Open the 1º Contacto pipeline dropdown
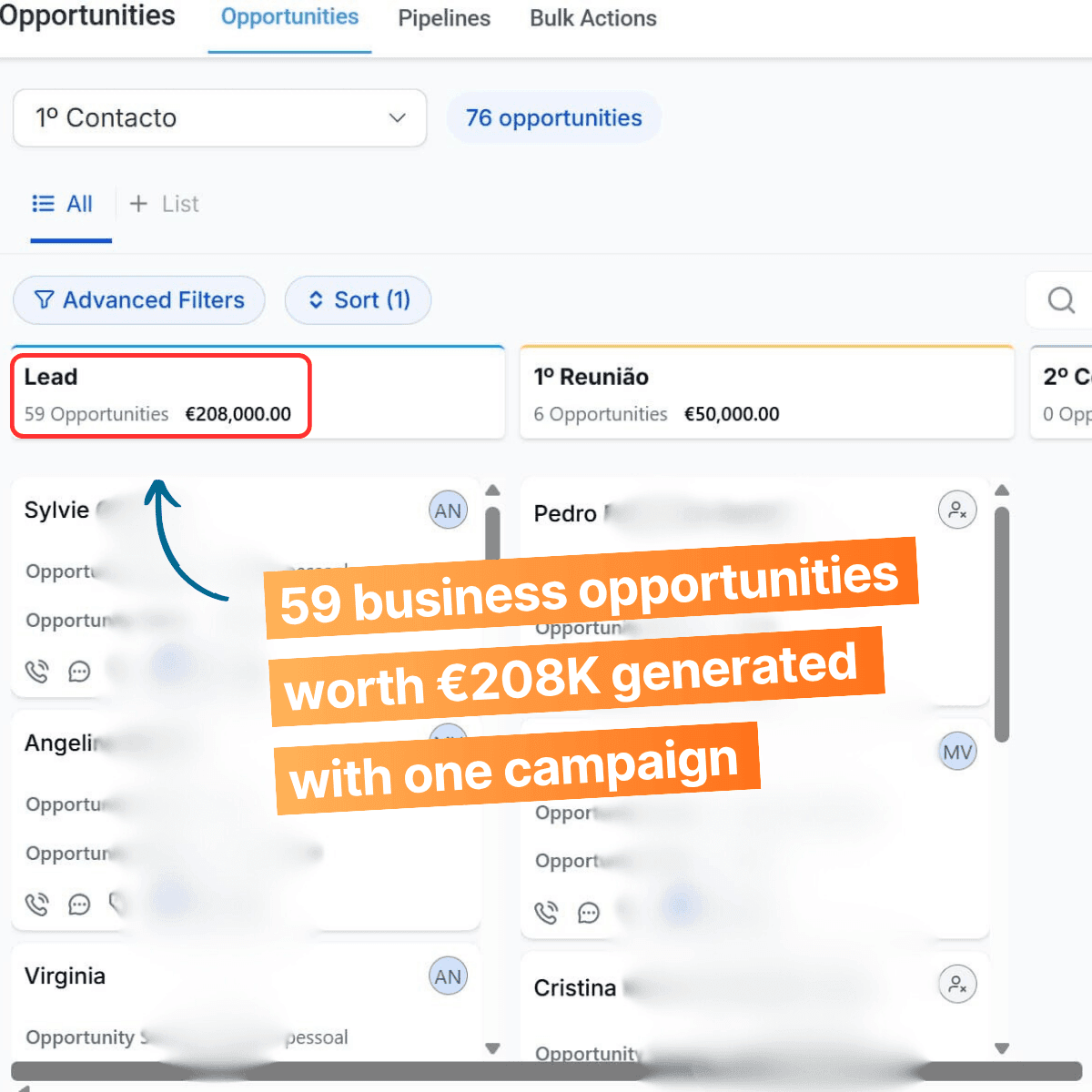This screenshot has width=1092, height=1092. 219,118
